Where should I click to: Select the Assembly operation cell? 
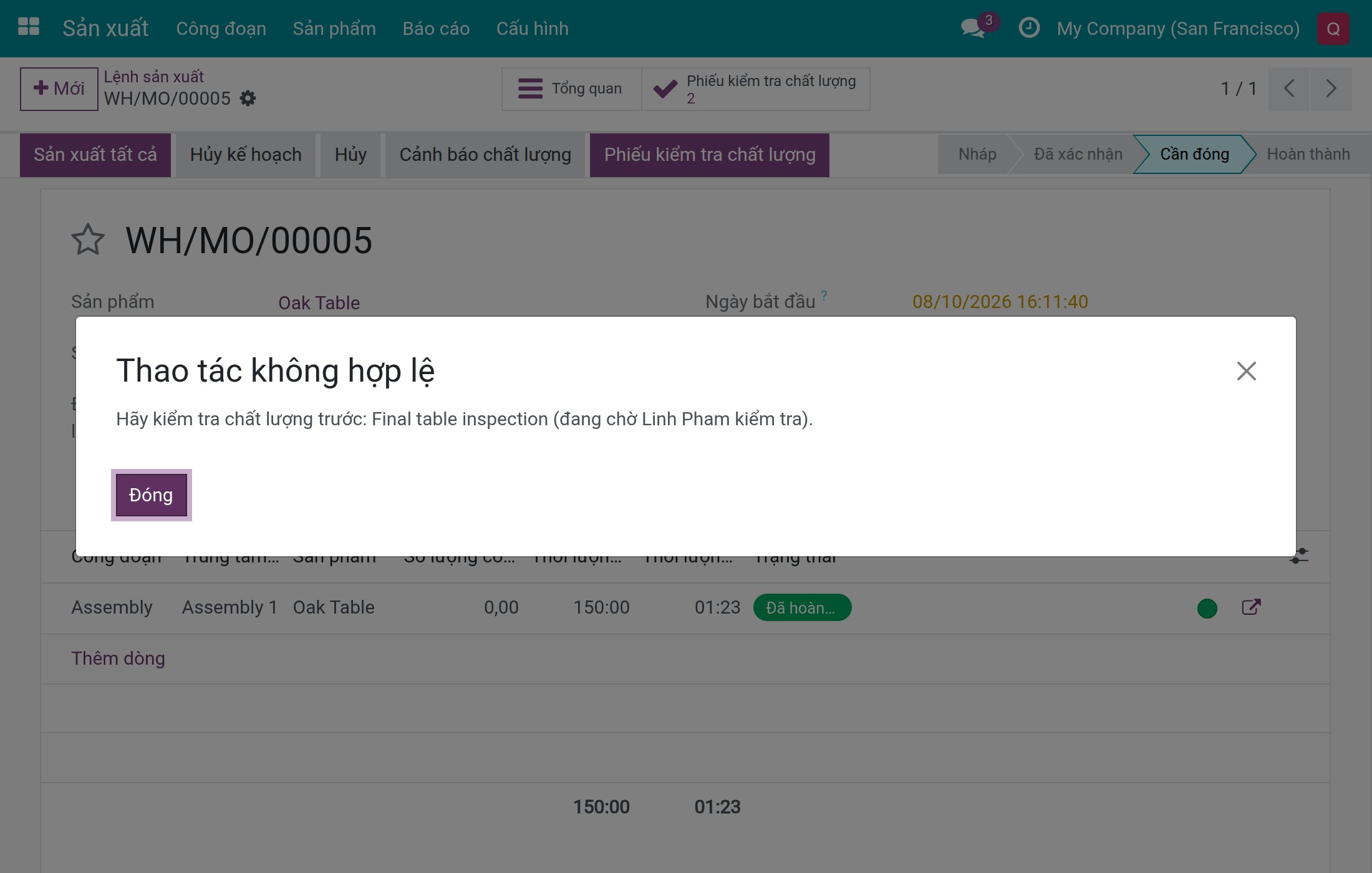(112, 607)
